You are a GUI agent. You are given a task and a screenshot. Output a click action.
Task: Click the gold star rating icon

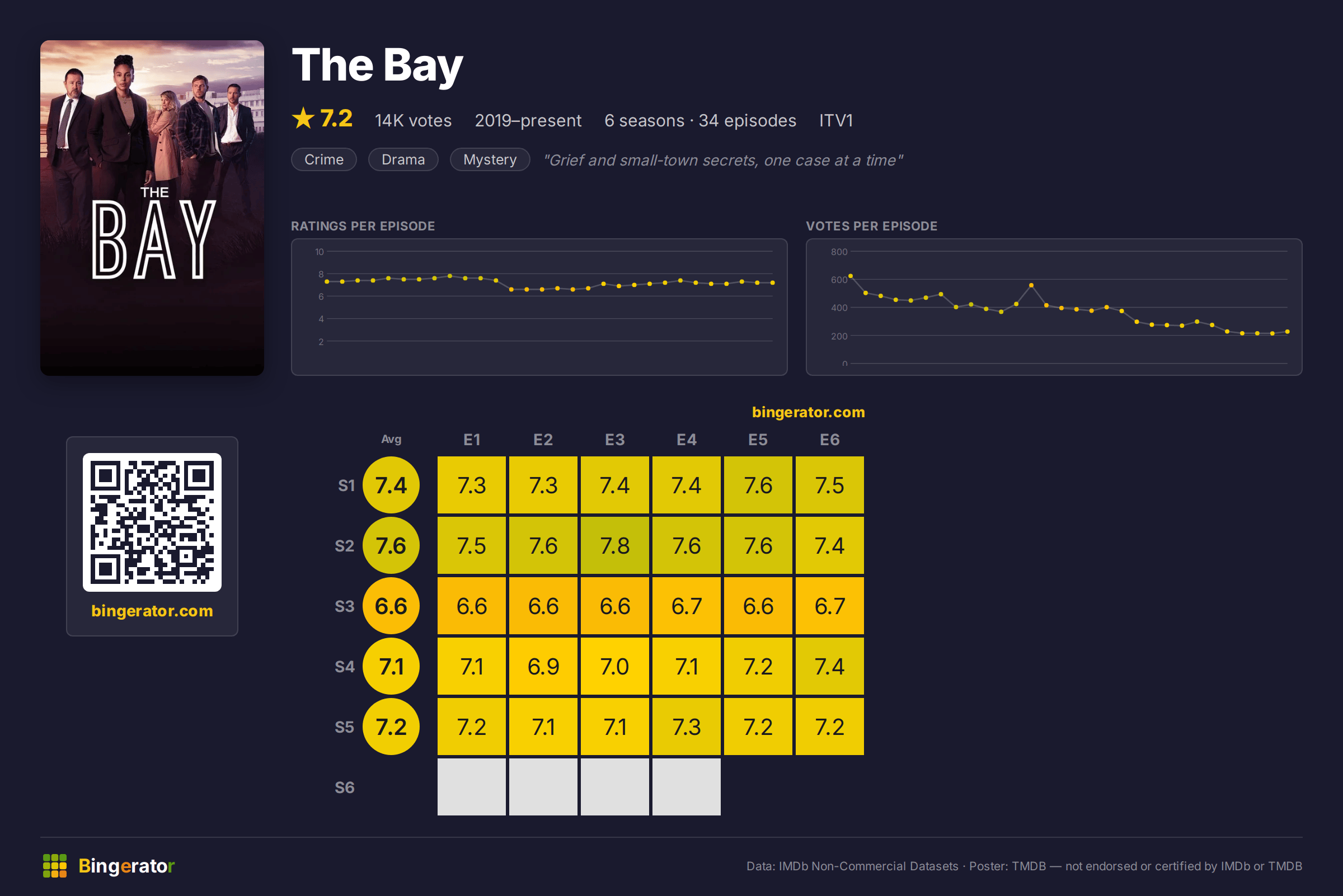(303, 119)
